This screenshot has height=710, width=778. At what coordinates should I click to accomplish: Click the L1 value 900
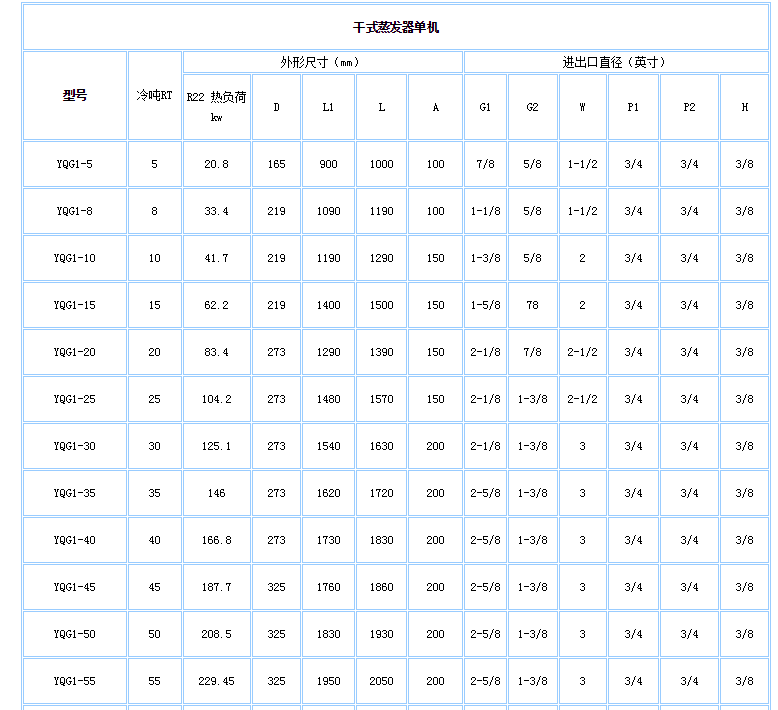[x=328, y=164]
